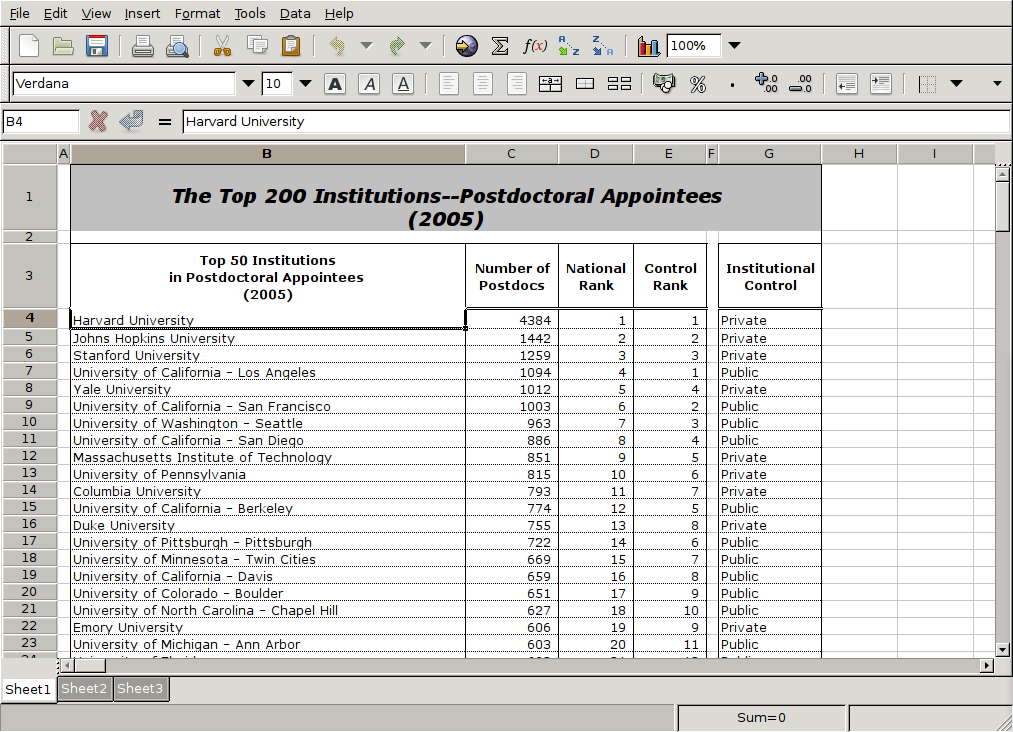Merge the selected cells
1013x732 pixels.
point(585,83)
